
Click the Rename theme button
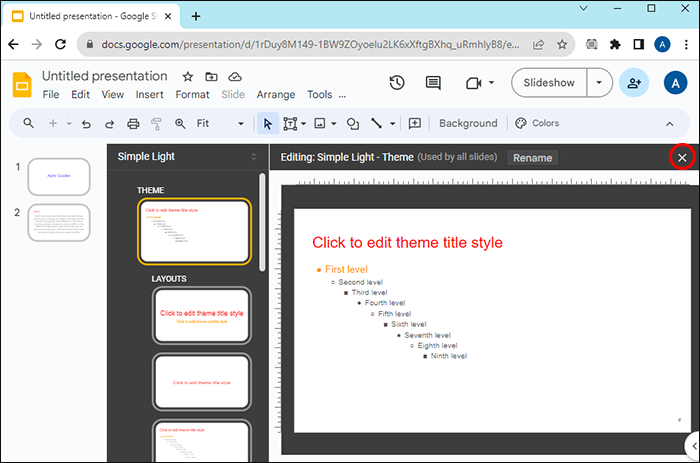533,158
